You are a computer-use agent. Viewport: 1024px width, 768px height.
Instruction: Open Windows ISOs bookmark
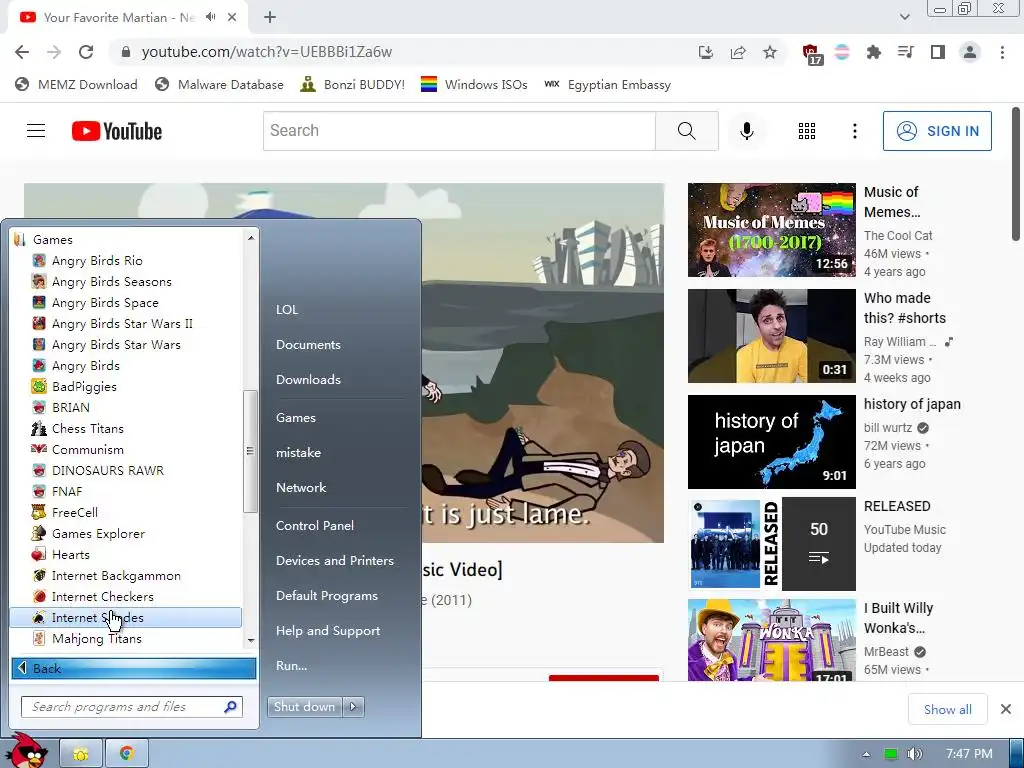[x=474, y=84]
